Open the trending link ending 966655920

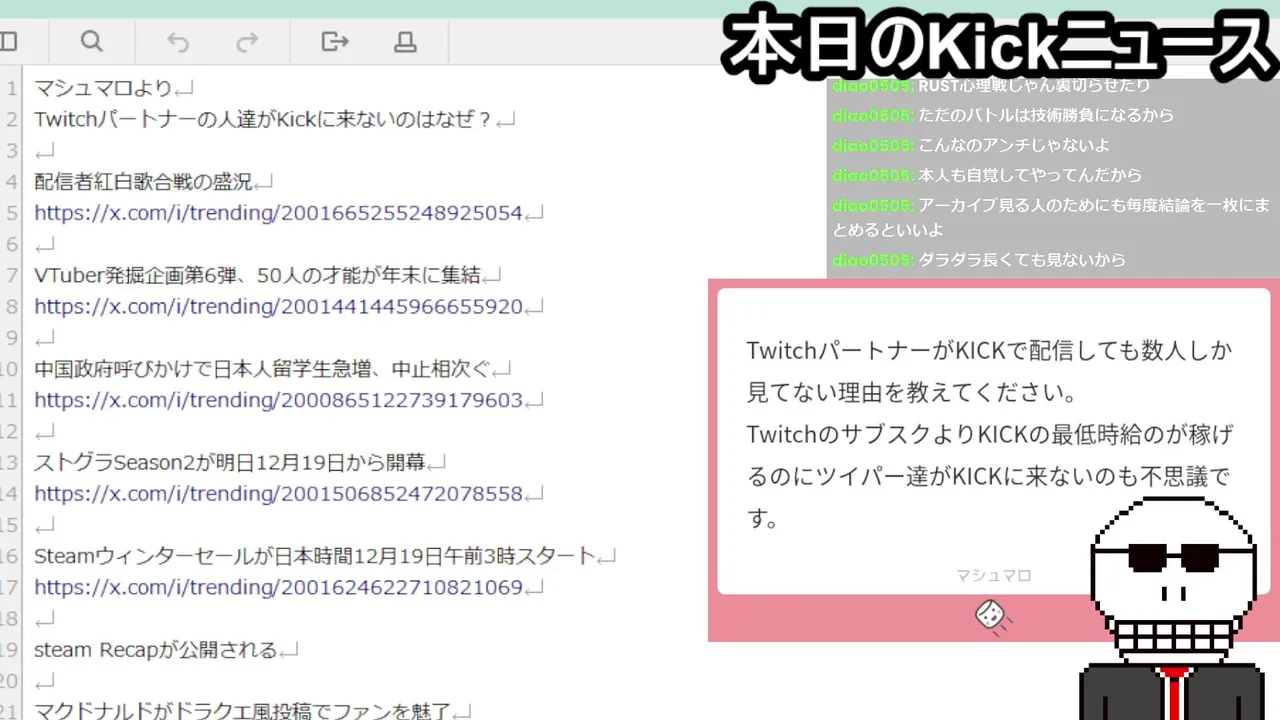(279, 306)
